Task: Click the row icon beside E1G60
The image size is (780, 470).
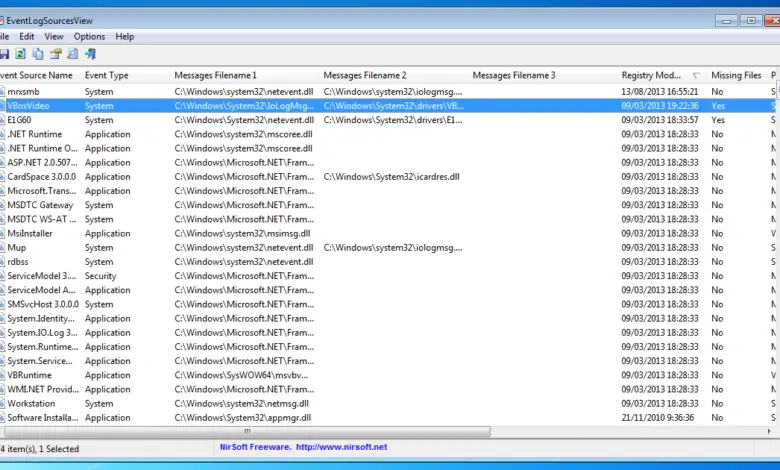Action: click(2, 120)
